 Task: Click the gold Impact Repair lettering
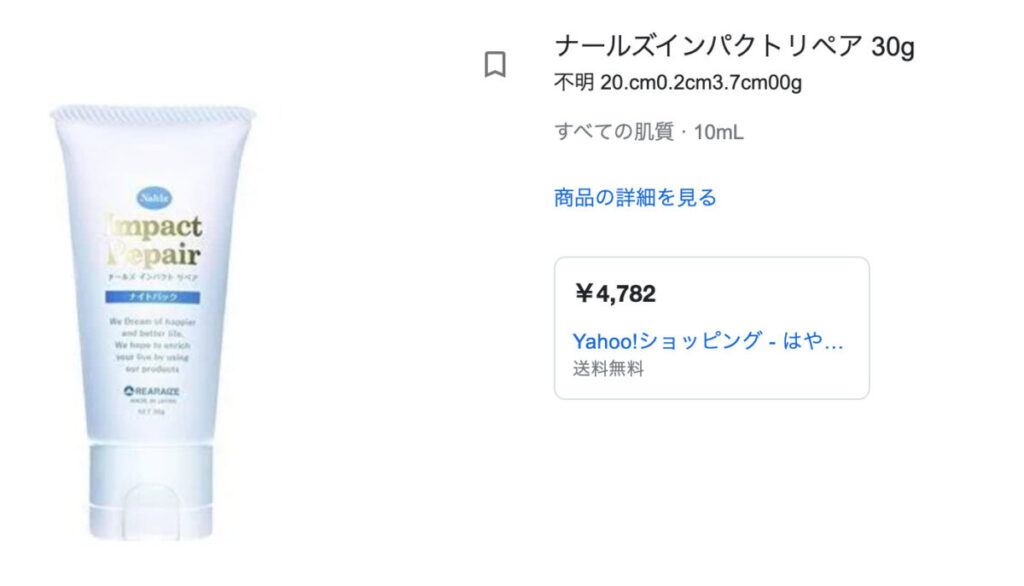pyautogui.click(x=154, y=240)
